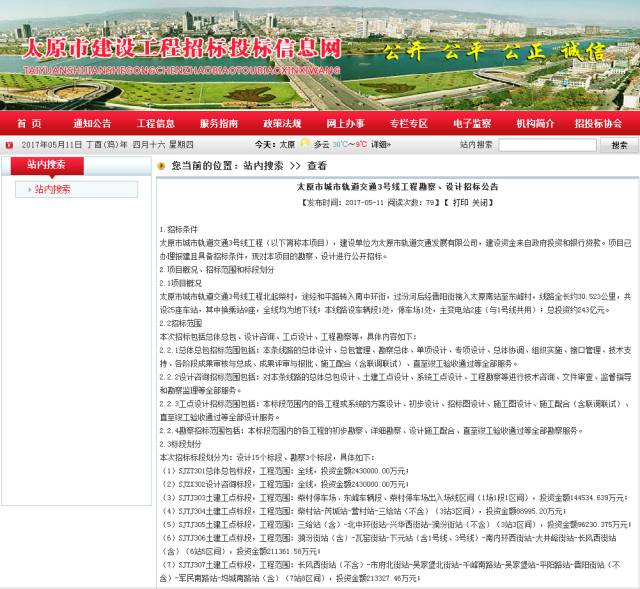The image size is (640, 589).
Task: Click the heading 2.3标段划分
Action: click(180, 444)
